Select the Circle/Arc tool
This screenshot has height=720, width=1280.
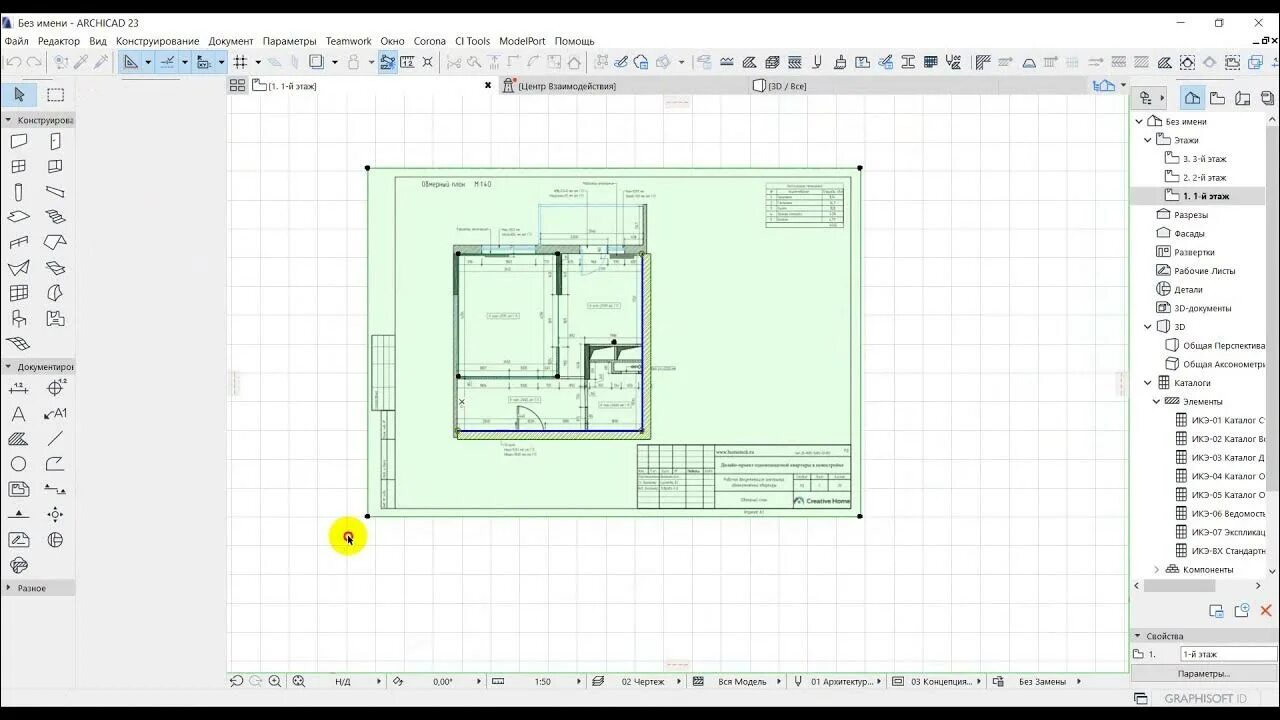tap(18, 464)
